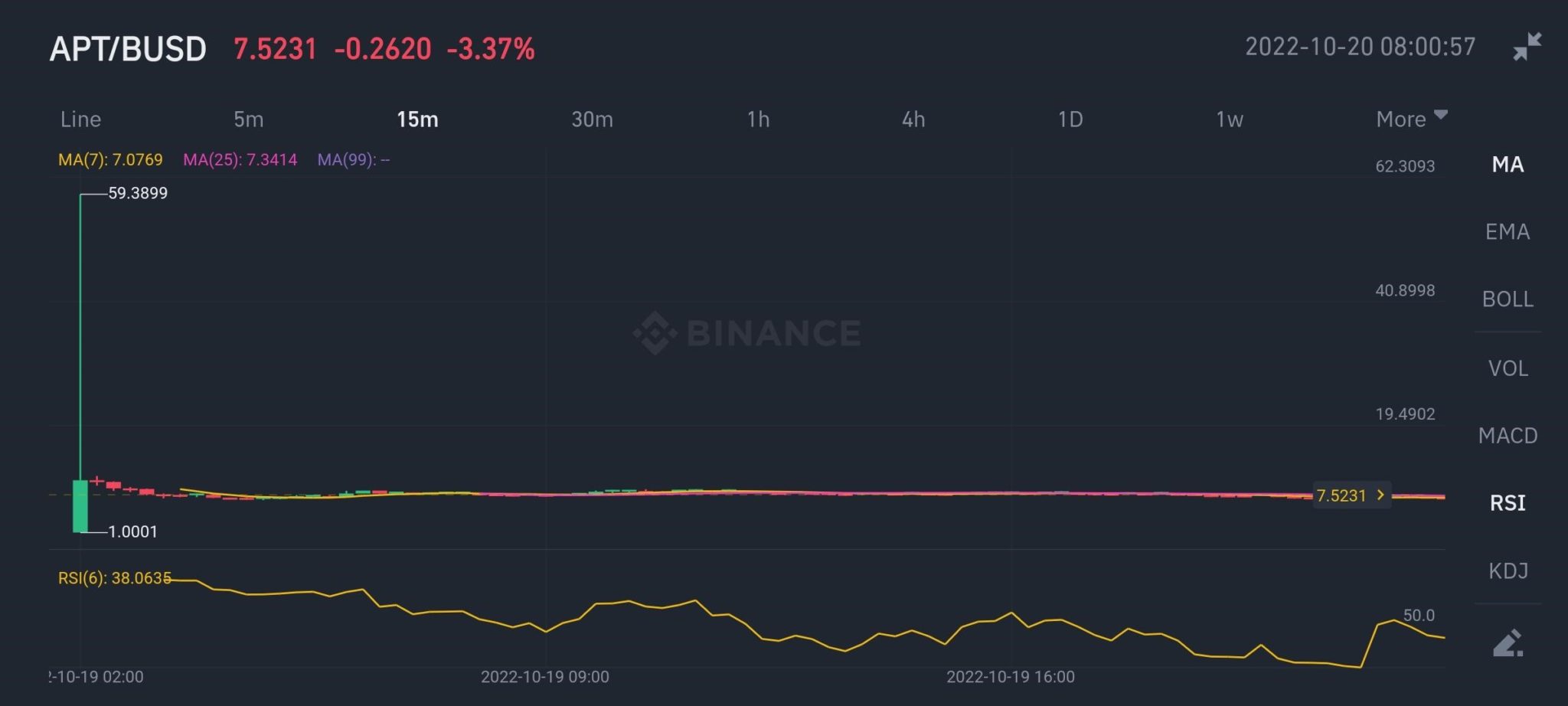Expand the 7.5231 current price arrow
This screenshot has height=706, width=1568.
(1351, 495)
